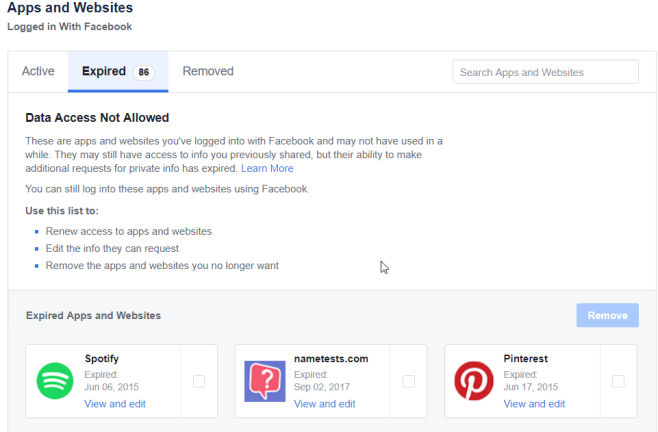Select the nametests.com checkbox

(x=408, y=381)
